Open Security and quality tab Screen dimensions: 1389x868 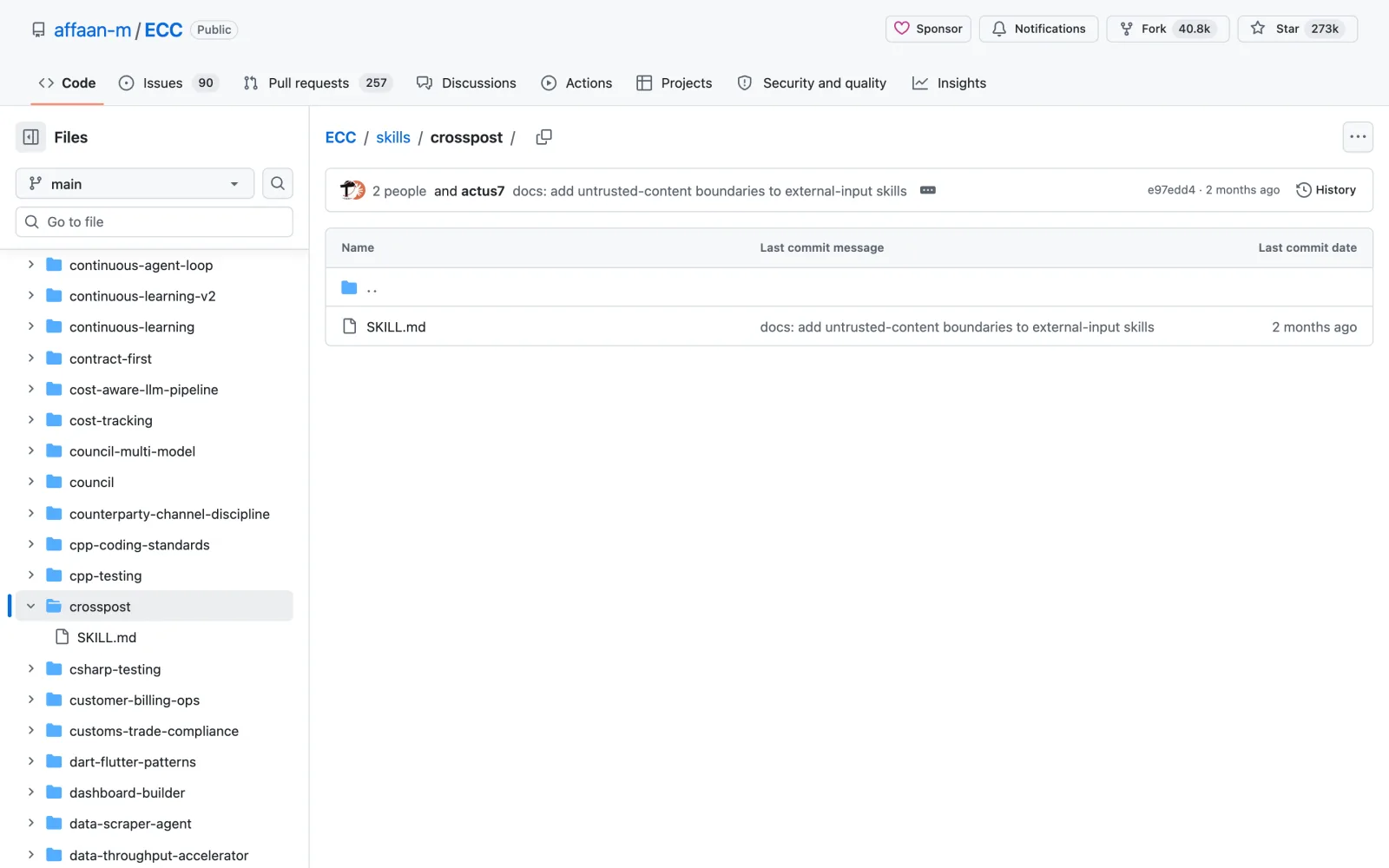[812, 83]
